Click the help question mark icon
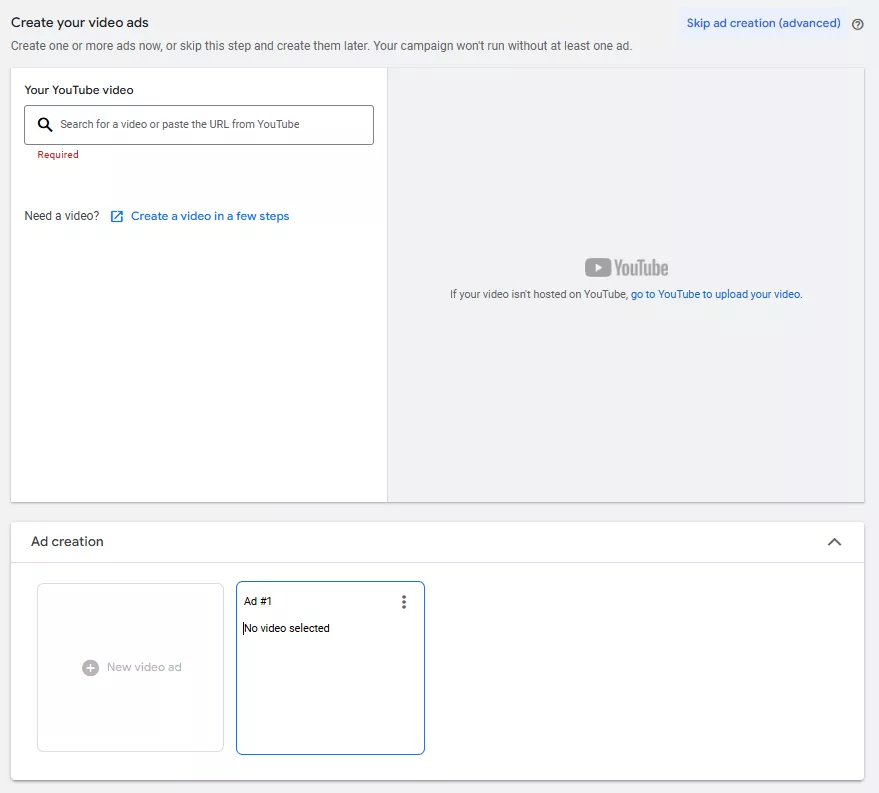Screen dimensions: 879x793 [x=858, y=24]
